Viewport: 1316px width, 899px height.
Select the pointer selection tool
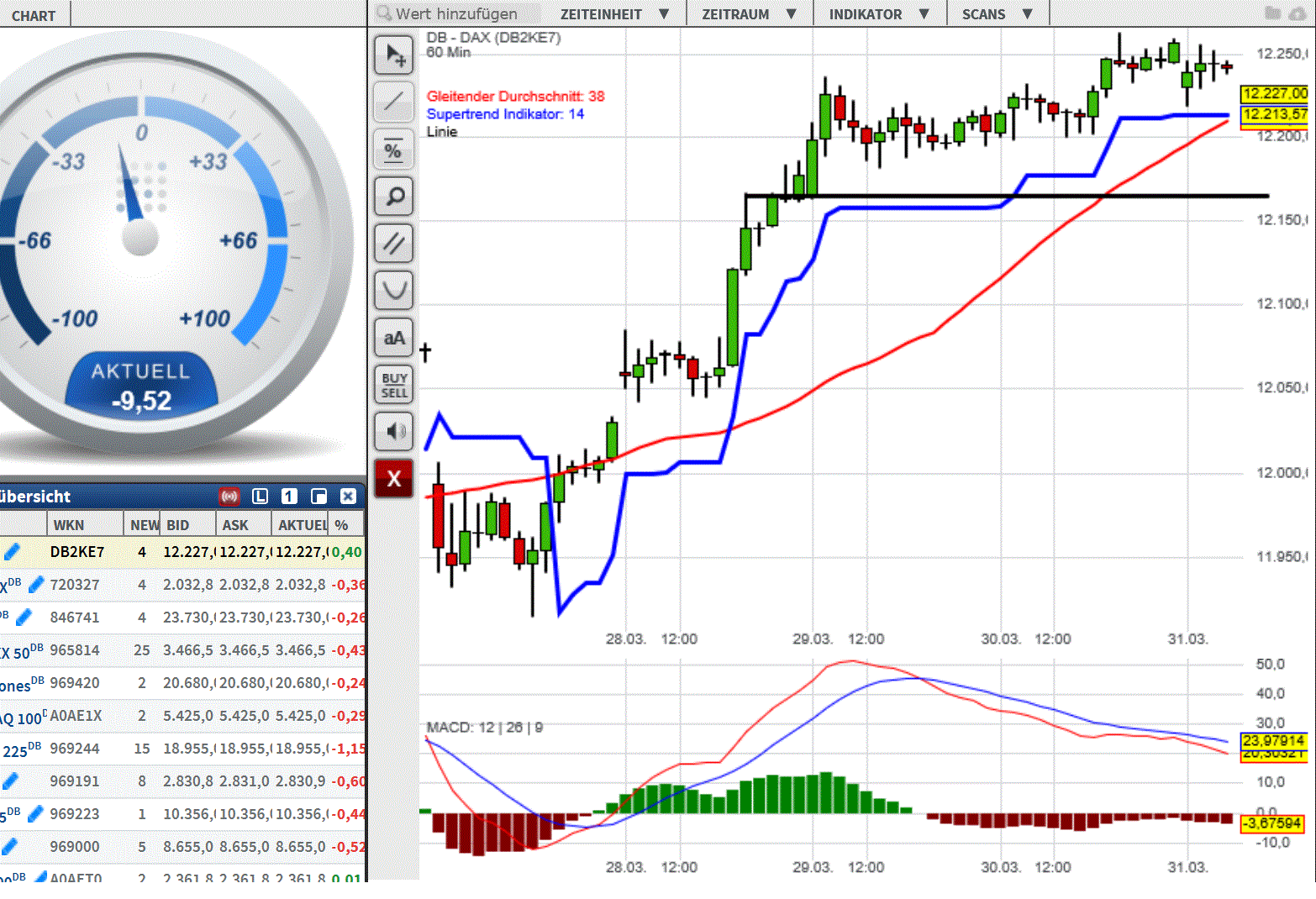coord(393,55)
